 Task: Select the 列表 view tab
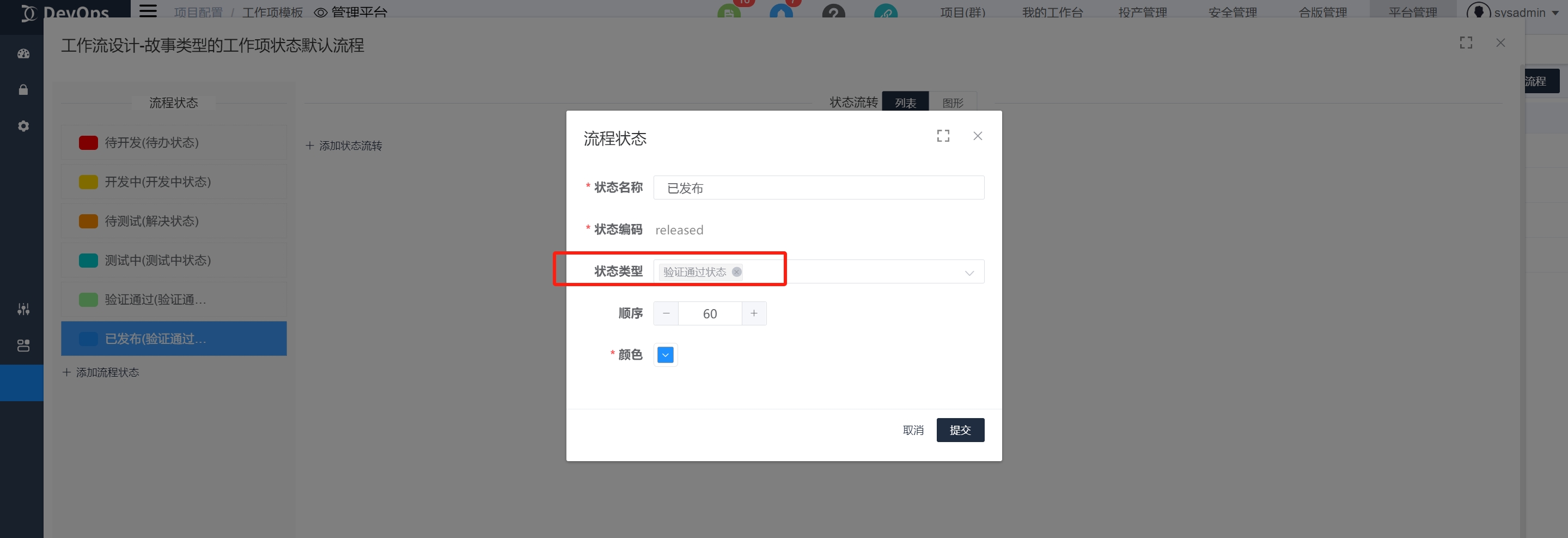(905, 102)
